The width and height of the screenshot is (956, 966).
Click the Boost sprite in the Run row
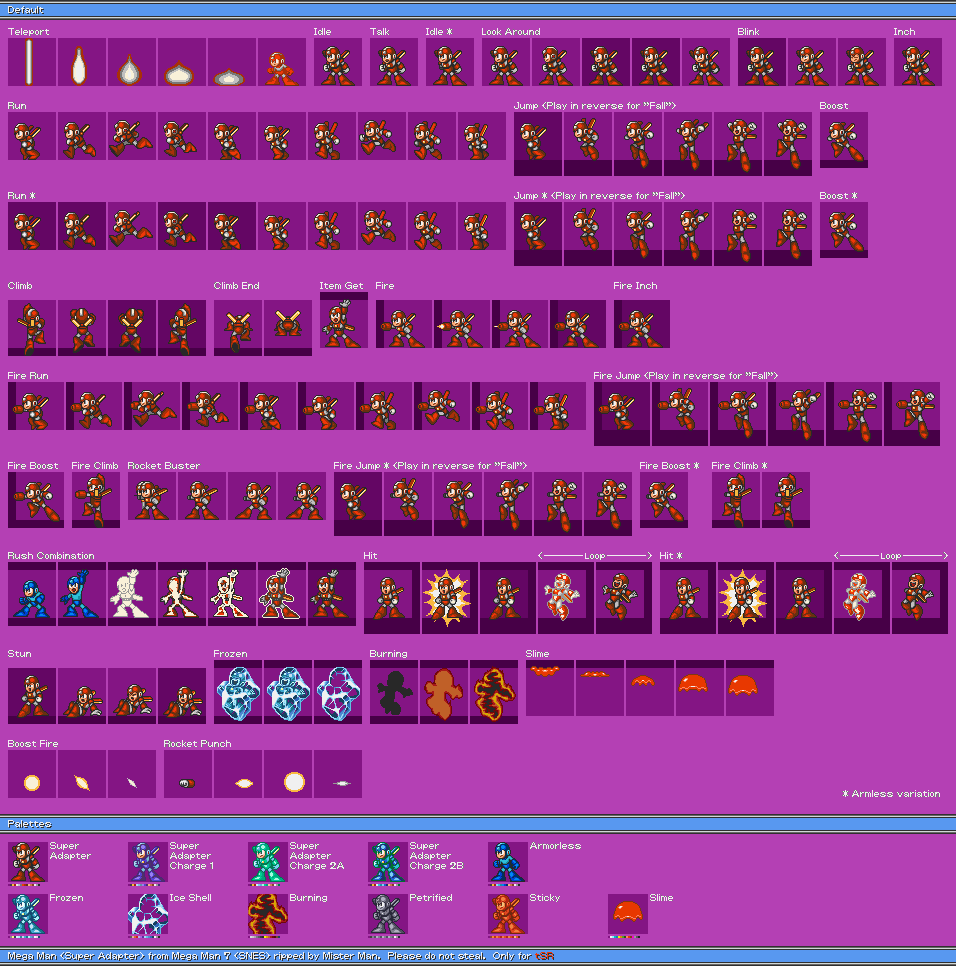843,140
